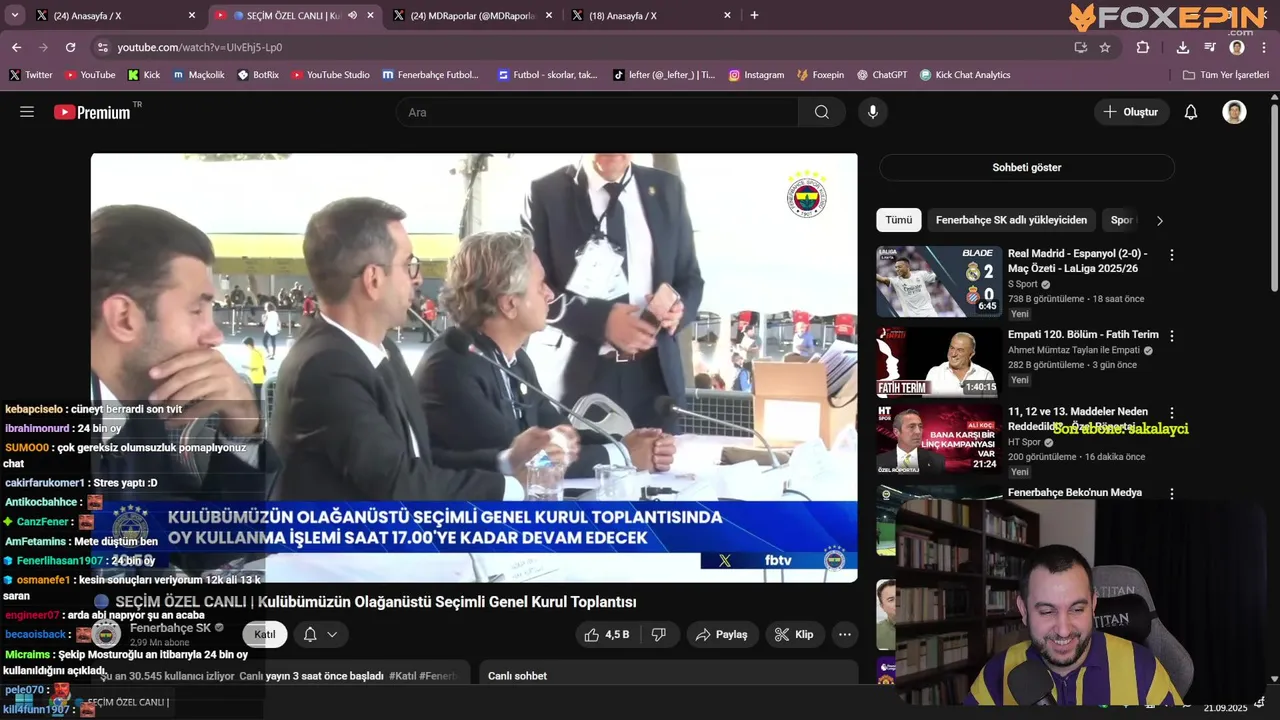Focus the YouTube Ara search field
Viewport: 1280px width, 720px height.
click(x=597, y=112)
